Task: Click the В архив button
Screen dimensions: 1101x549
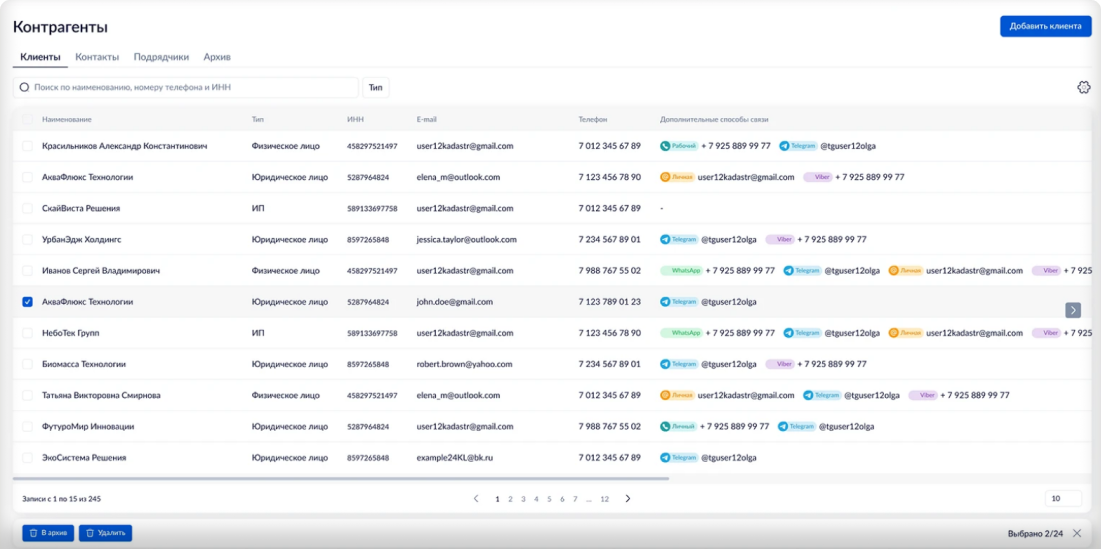Action: click(x=48, y=533)
